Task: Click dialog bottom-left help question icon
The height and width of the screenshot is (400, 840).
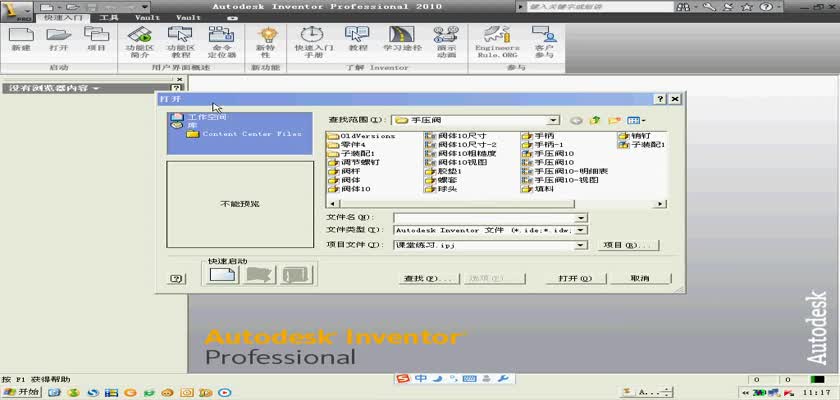Action: click(177, 278)
